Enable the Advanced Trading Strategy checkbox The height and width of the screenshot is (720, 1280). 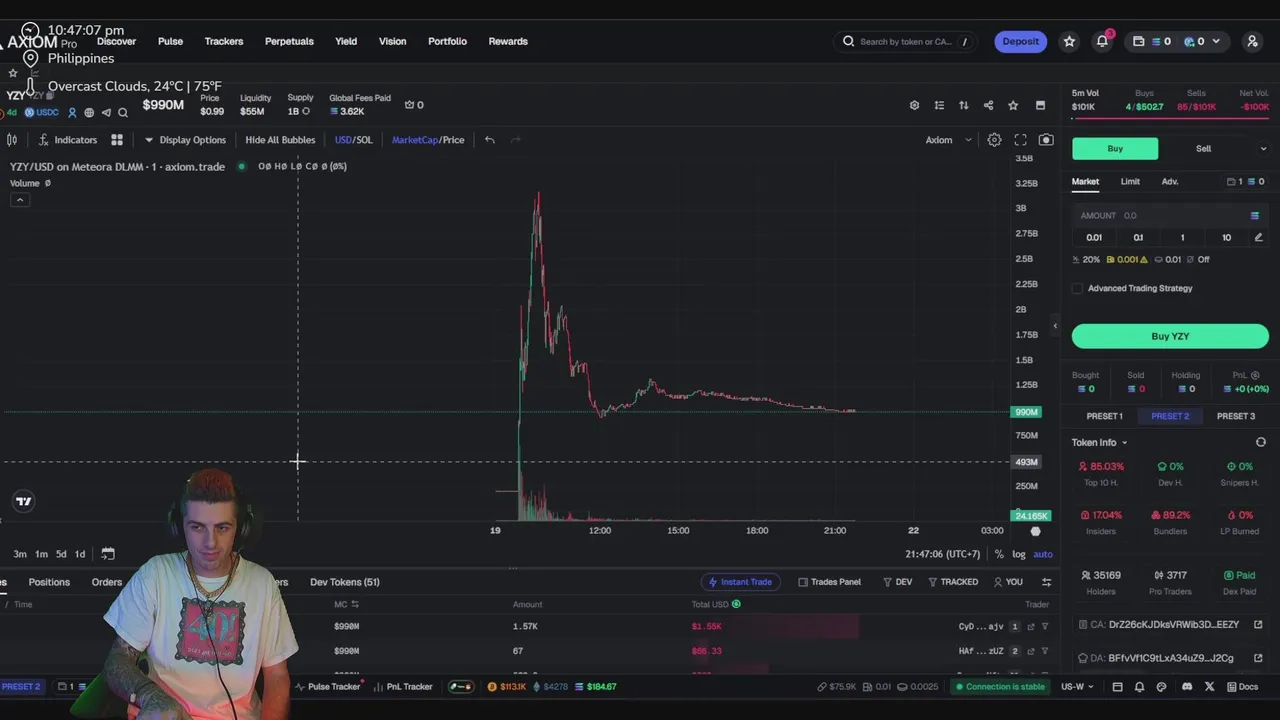click(x=1077, y=288)
